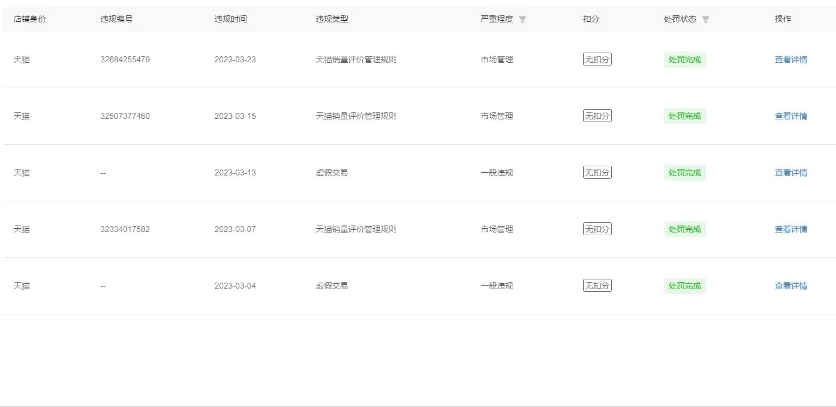The image size is (836, 407).
Task: Open 查看详情 for the 2023-03-23 violation
Action: pos(791,60)
